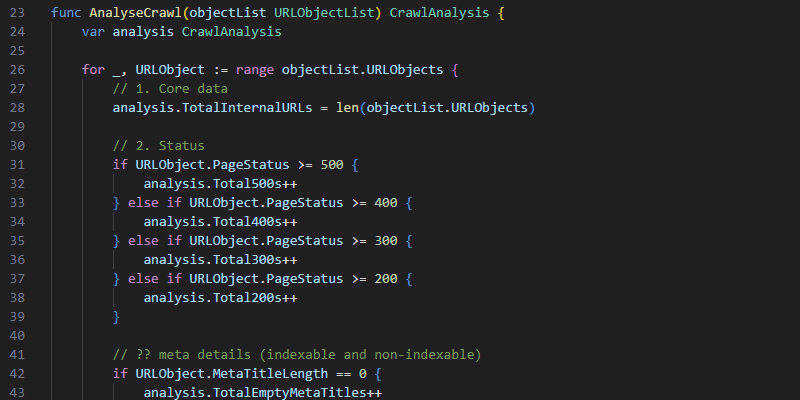The width and height of the screenshot is (800, 400).
Task: Click the CrawlAnalysis type on line 24
Action: pyautogui.click(x=232, y=32)
